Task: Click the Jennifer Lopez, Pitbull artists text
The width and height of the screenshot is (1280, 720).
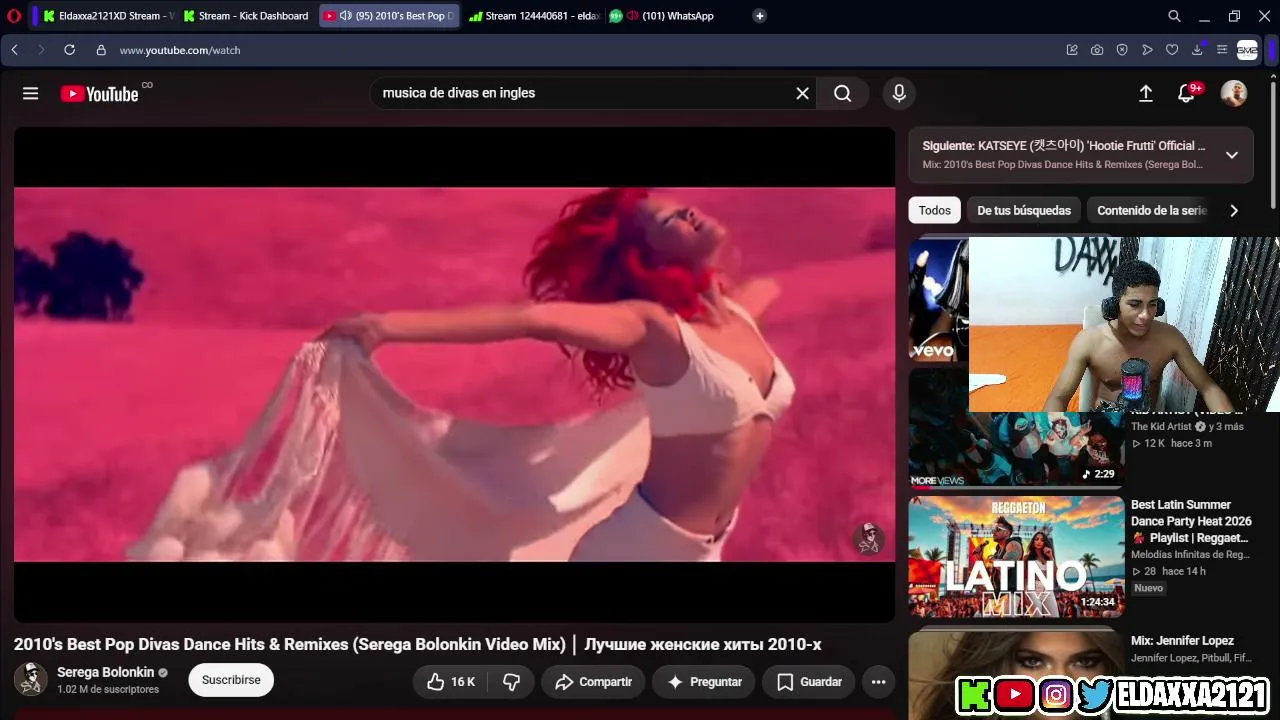Action: [x=1191, y=658]
